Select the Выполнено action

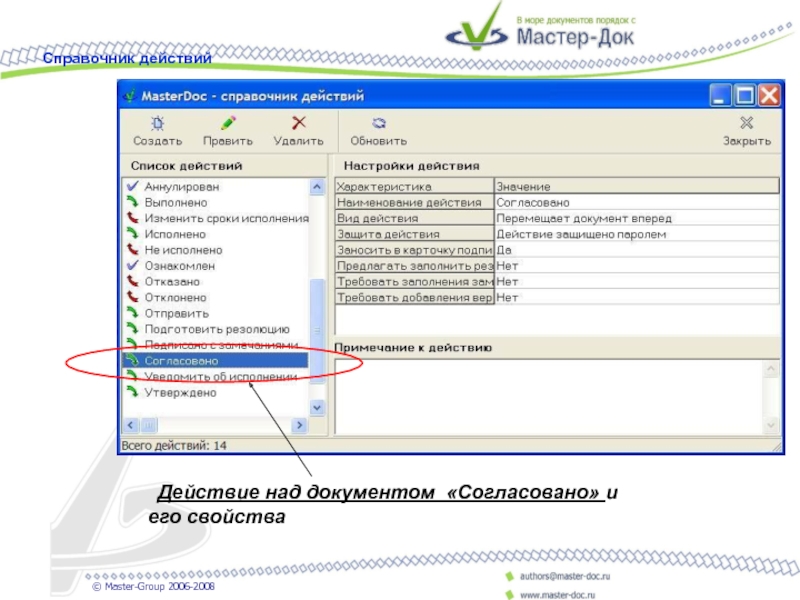pyautogui.click(x=176, y=203)
